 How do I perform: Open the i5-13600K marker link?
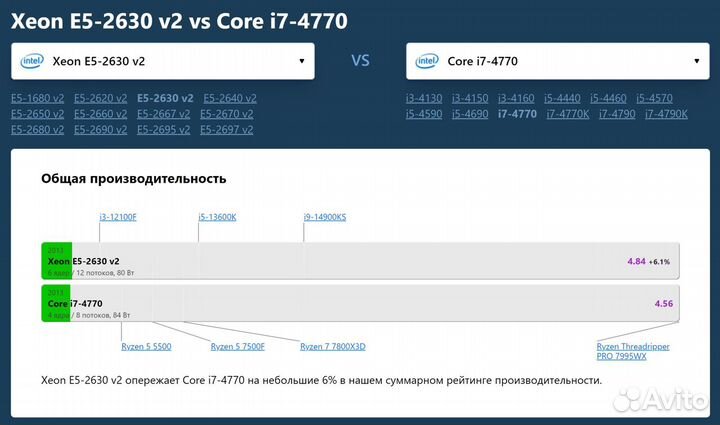(218, 217)
